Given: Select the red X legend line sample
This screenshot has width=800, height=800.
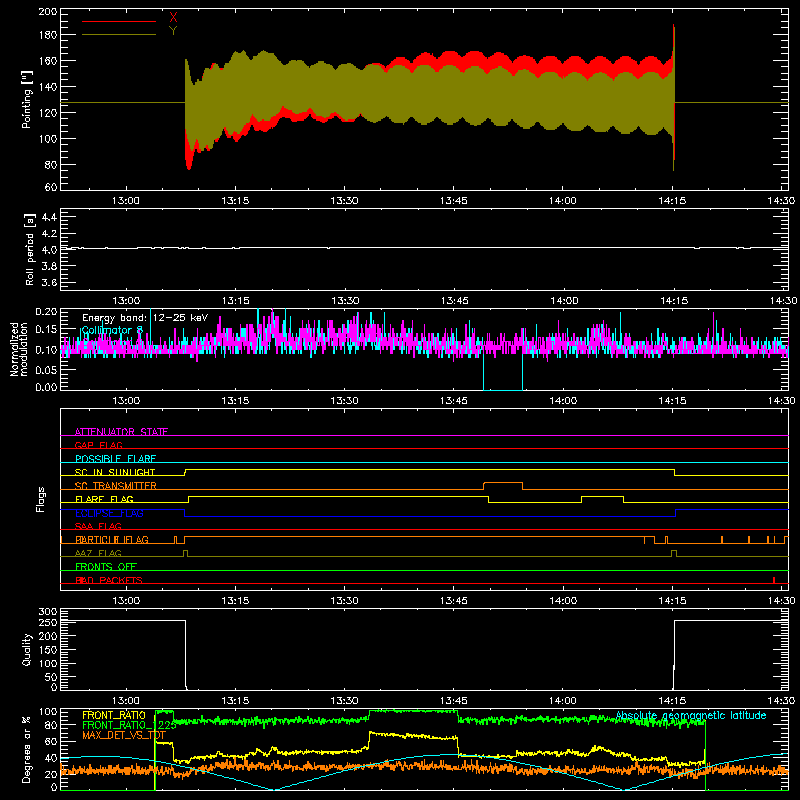Looking at the screenshot, I should pyautogui.click(x=119, y=21).
